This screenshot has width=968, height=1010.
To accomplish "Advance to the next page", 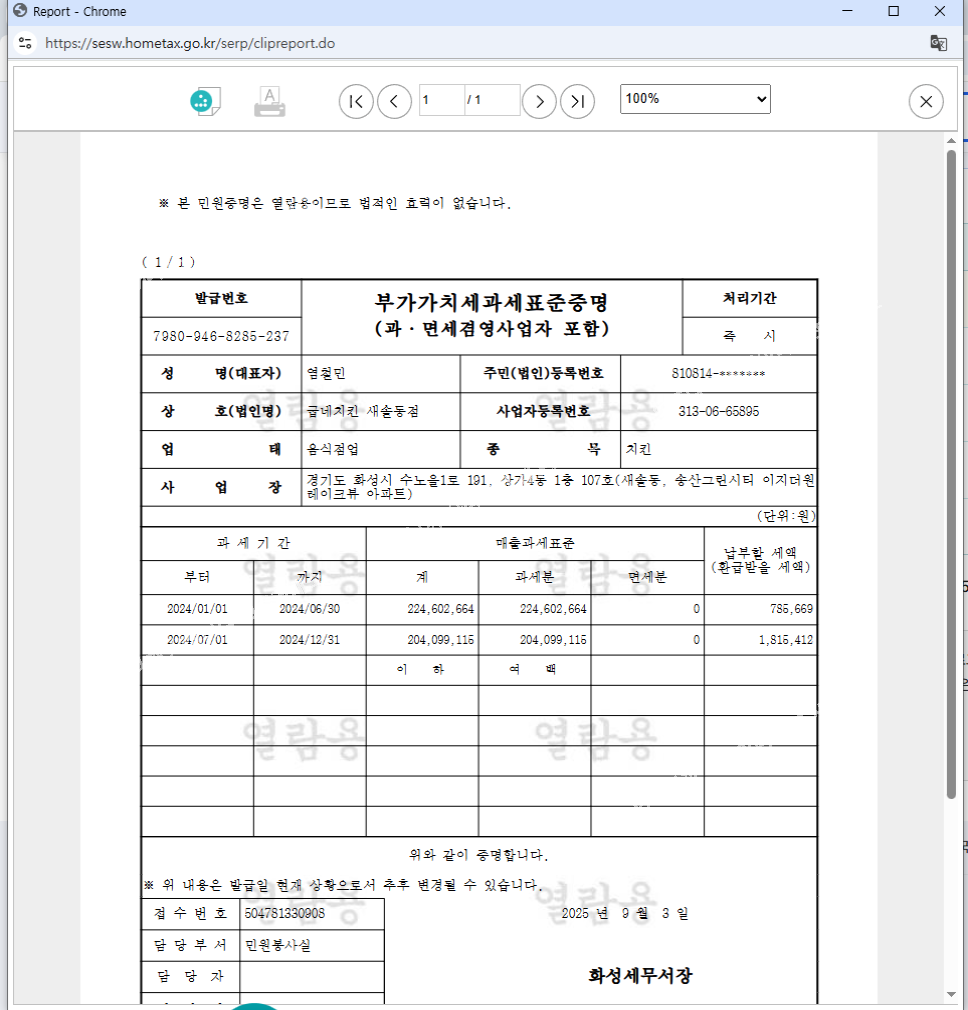I will tap(539, 101).
